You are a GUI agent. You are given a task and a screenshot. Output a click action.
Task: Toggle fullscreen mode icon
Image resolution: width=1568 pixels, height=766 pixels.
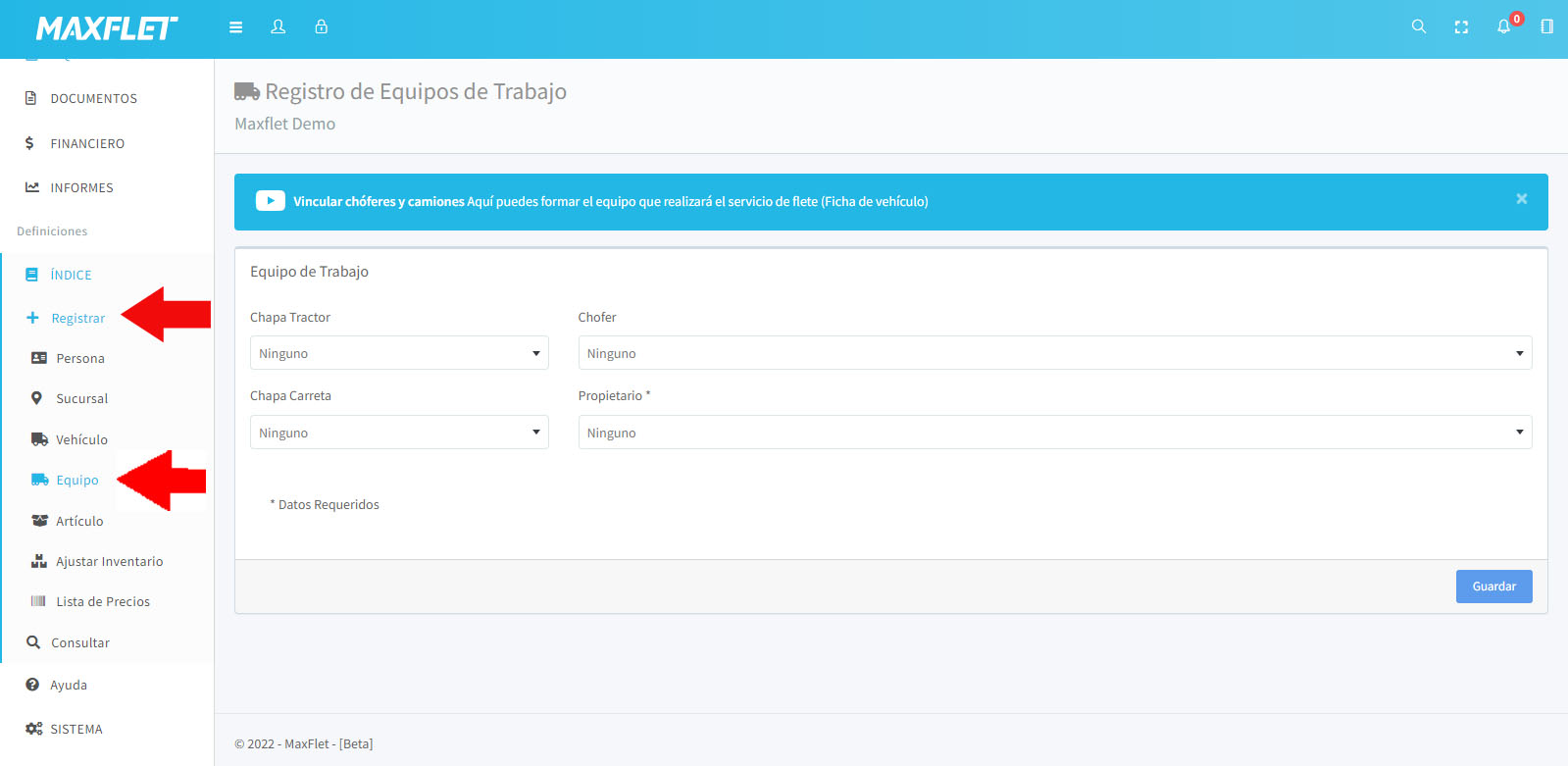point(1461,27)
